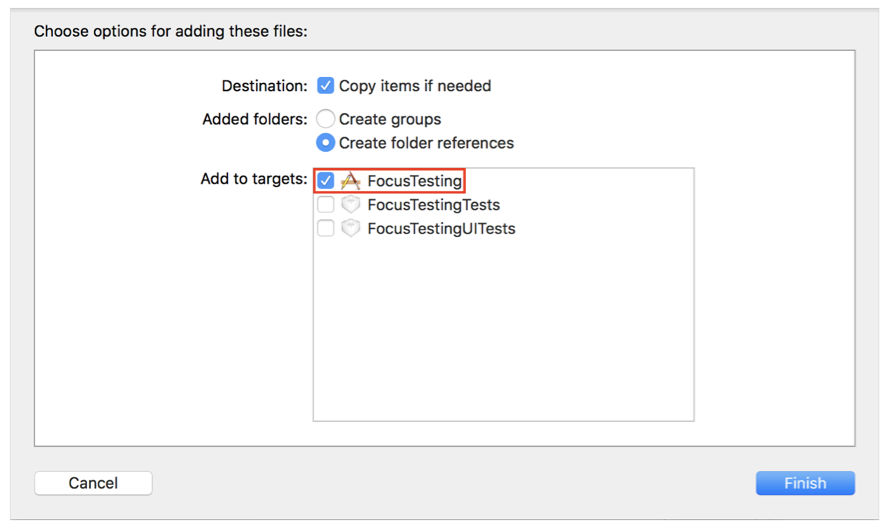Click the 'Add to targets:' label

[254, 180]
